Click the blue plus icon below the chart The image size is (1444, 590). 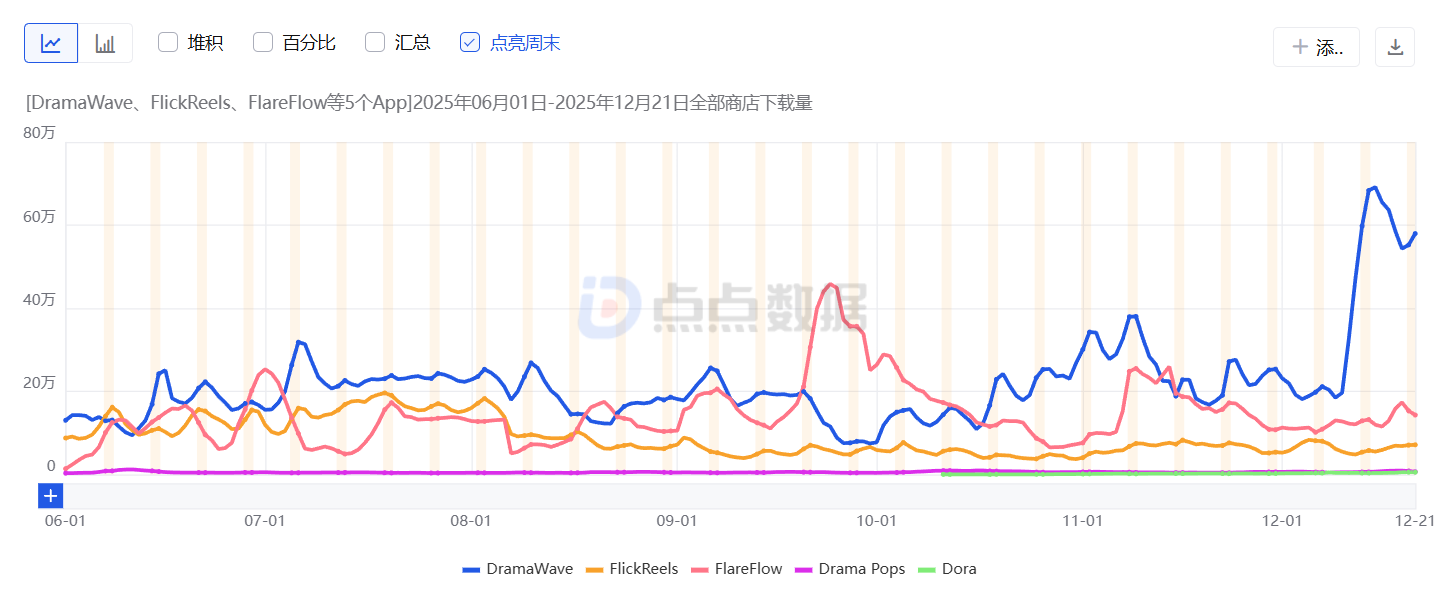click(x=50, y=495)
